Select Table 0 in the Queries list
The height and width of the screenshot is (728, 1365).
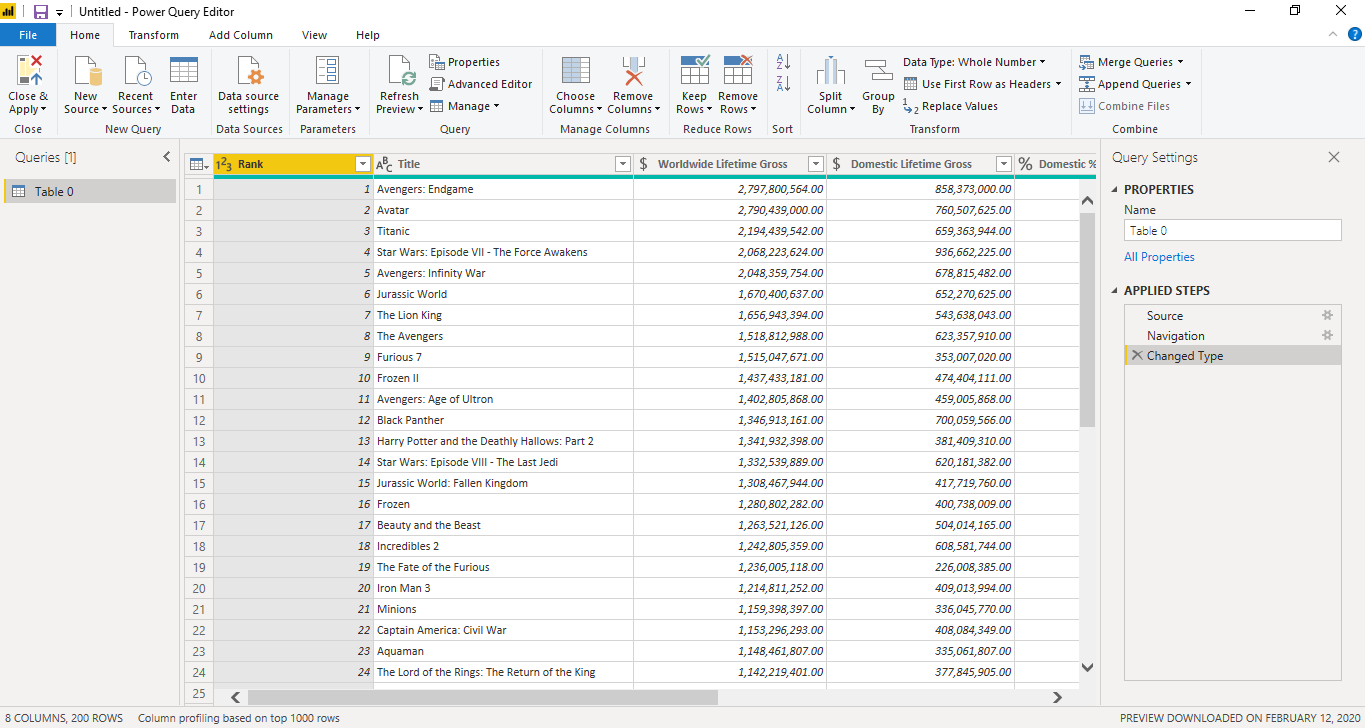point(90,191)
